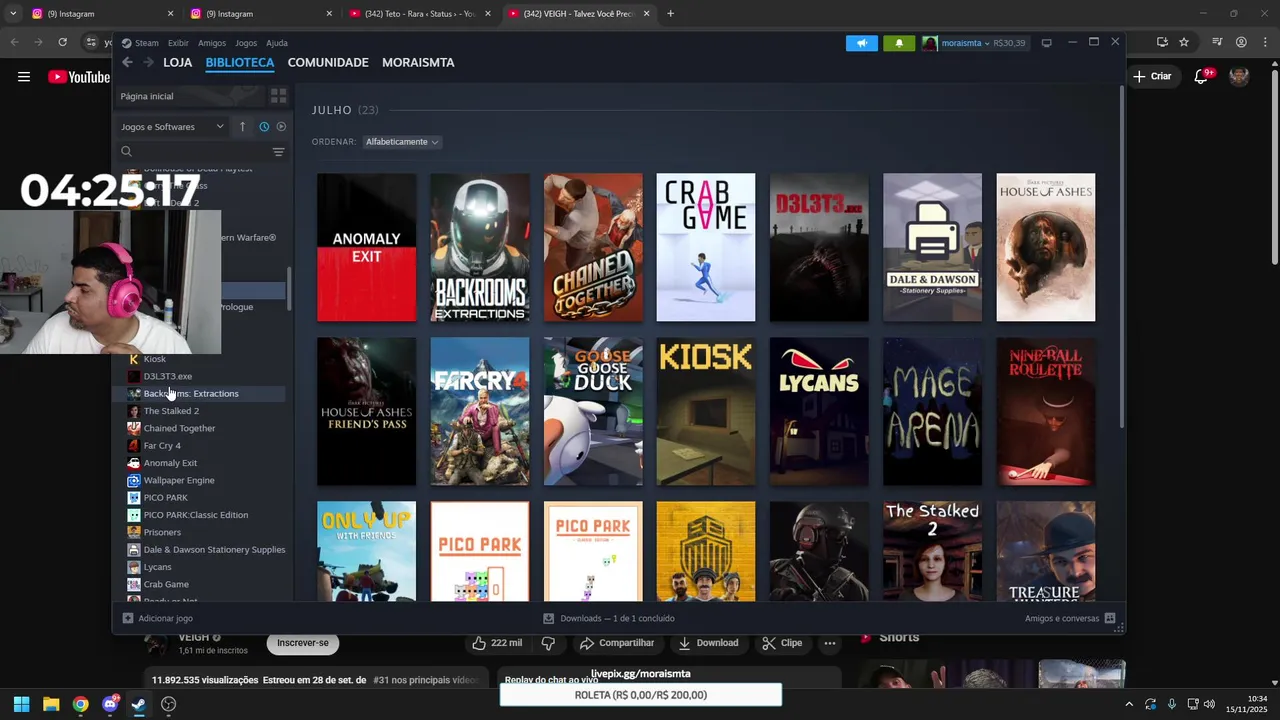Open Goose Goose Duck cover
1280x720 pixels.
[593, 411]
